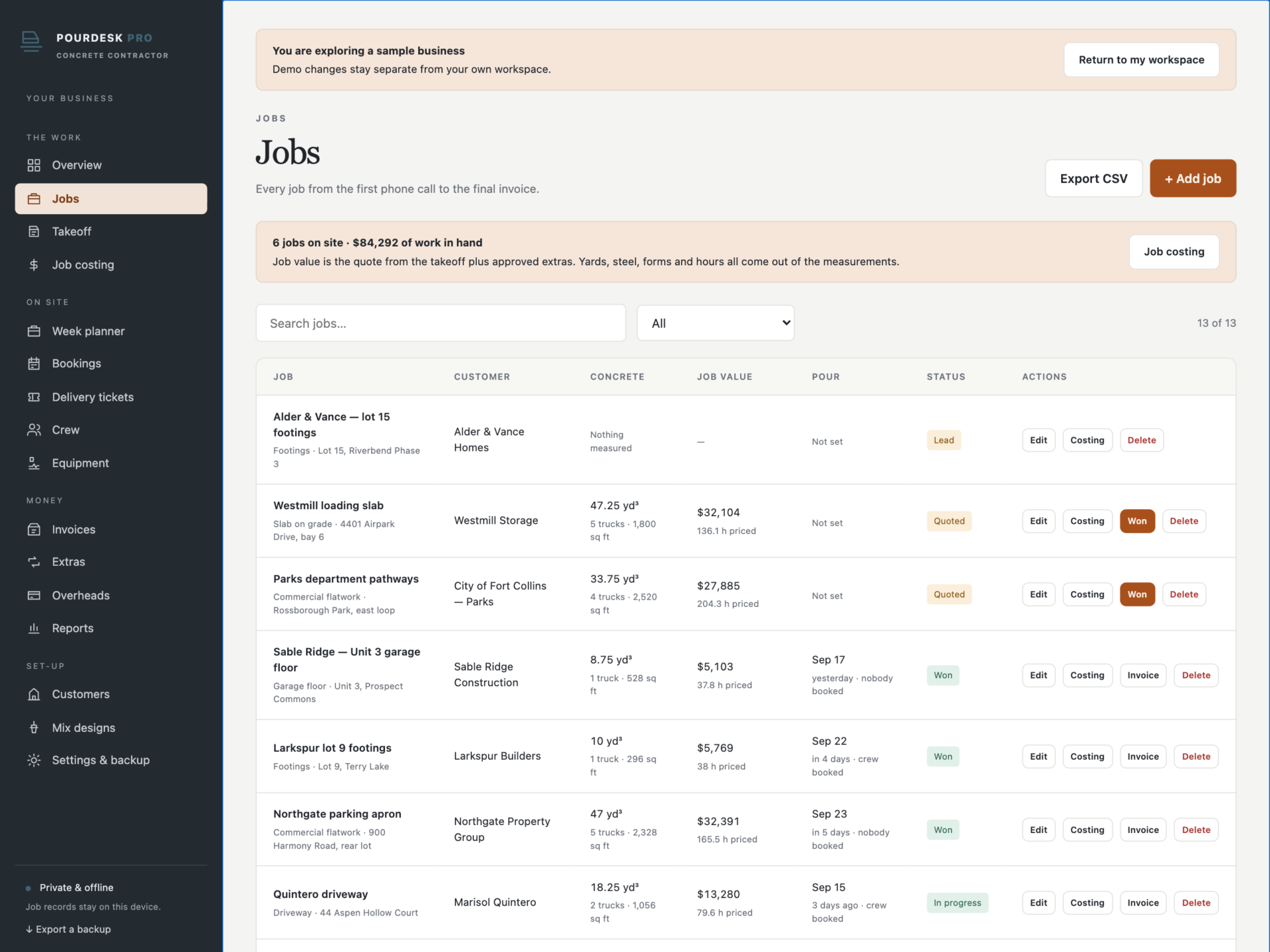This screenshot has height=952, width=1270.
Task: Edit the Northgate parking apron job
Action: pos(1038,830)
